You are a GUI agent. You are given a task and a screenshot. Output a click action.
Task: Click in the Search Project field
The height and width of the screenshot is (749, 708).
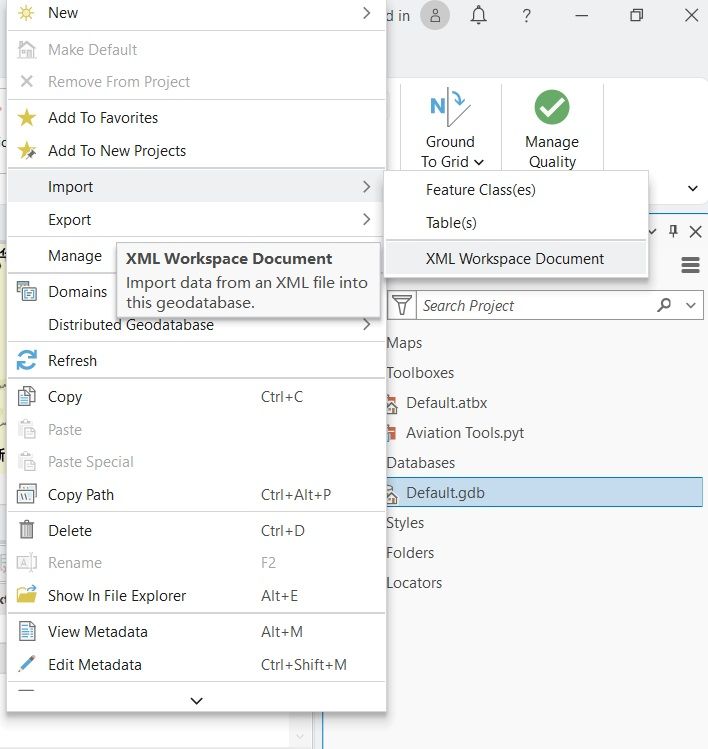[x=535, y=305]
